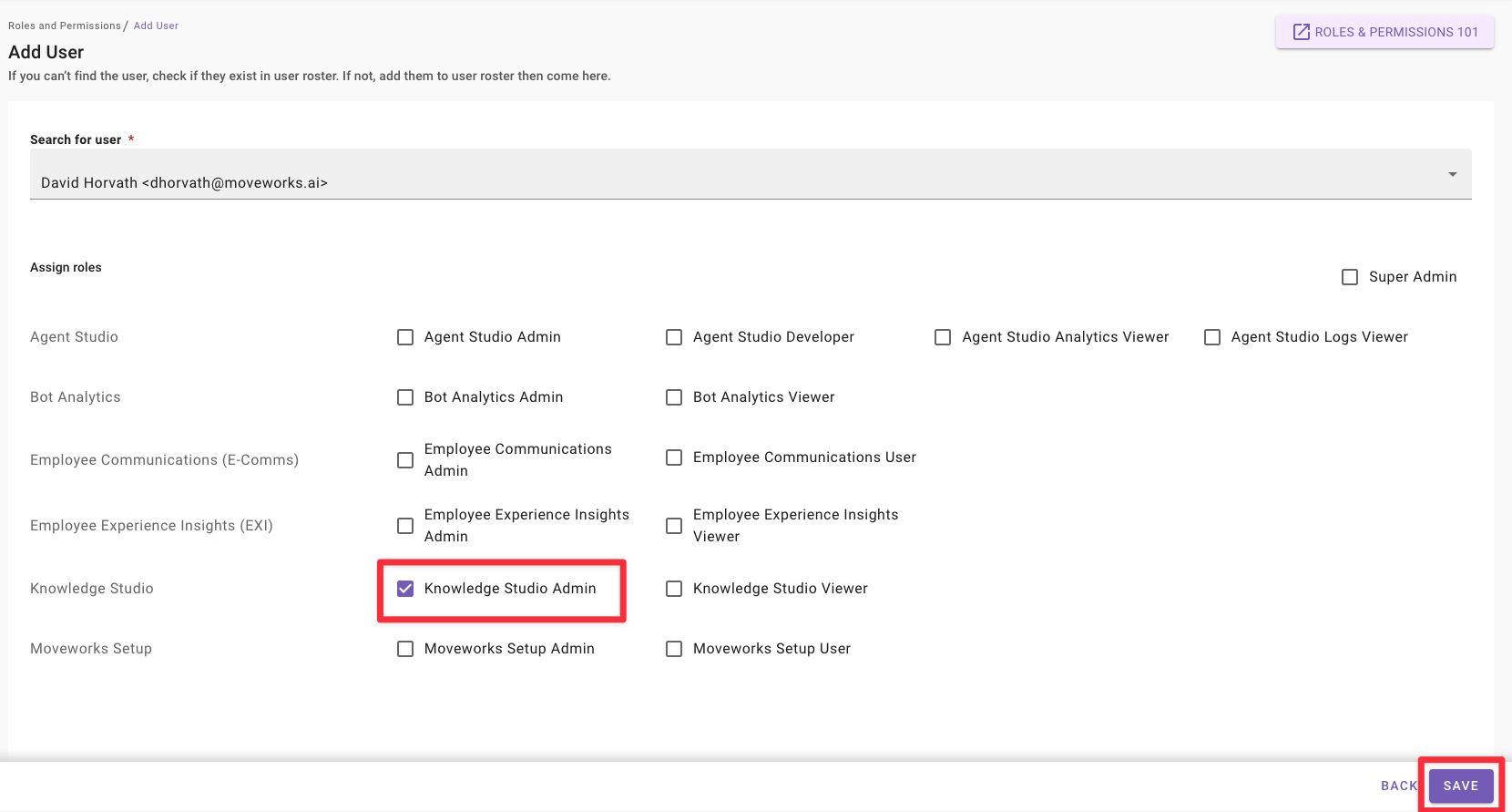Image resolution: width=1512 pixels, height=812 pixels.
Task: Click the Bot Analytics category label
Action: 76,397
